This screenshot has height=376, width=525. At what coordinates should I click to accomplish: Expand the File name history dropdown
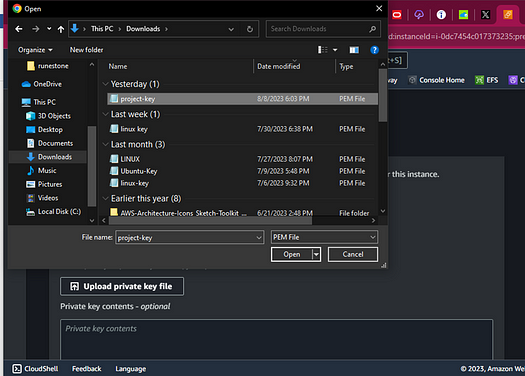259,237
